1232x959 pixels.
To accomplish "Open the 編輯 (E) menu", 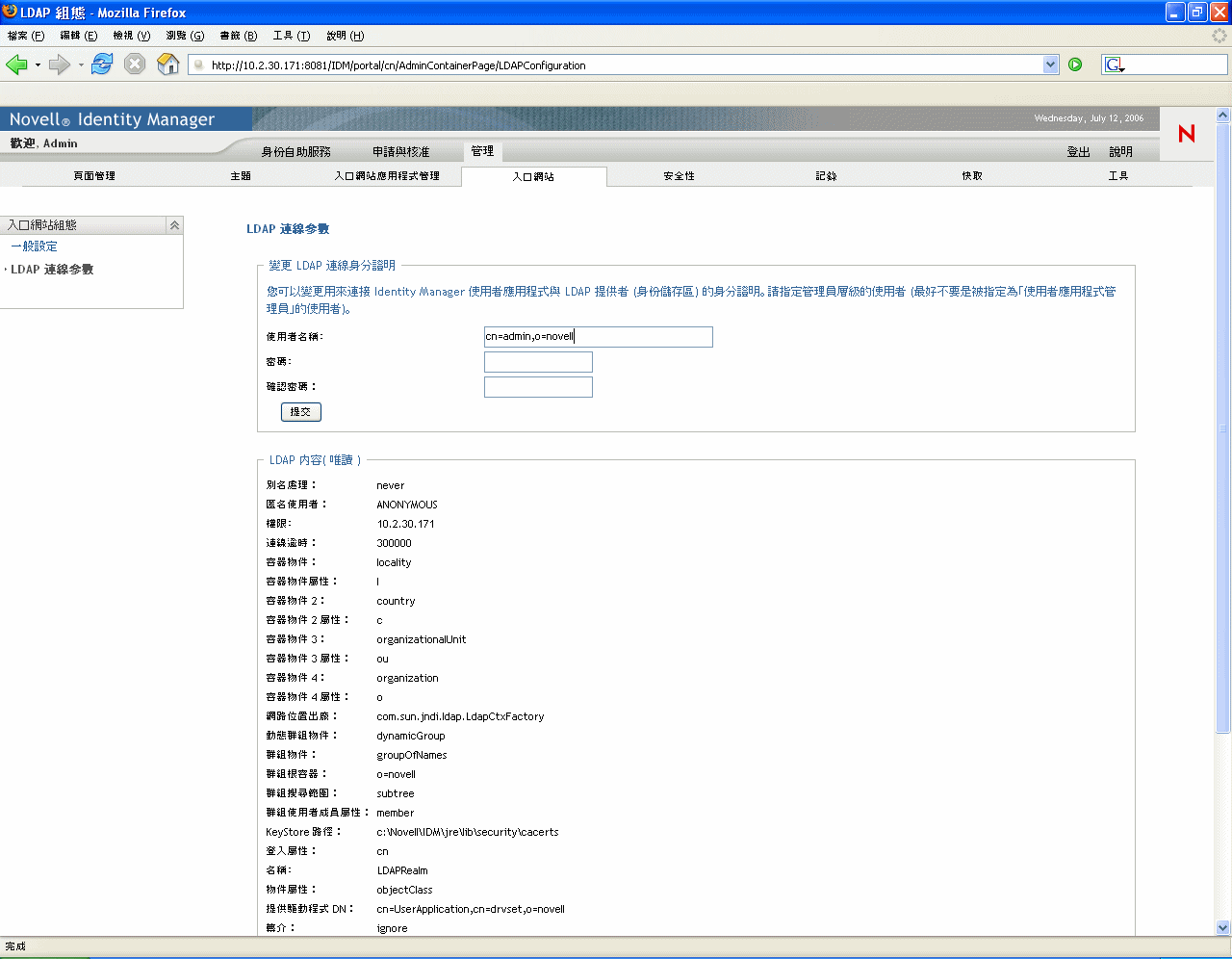I will point(79,36).
